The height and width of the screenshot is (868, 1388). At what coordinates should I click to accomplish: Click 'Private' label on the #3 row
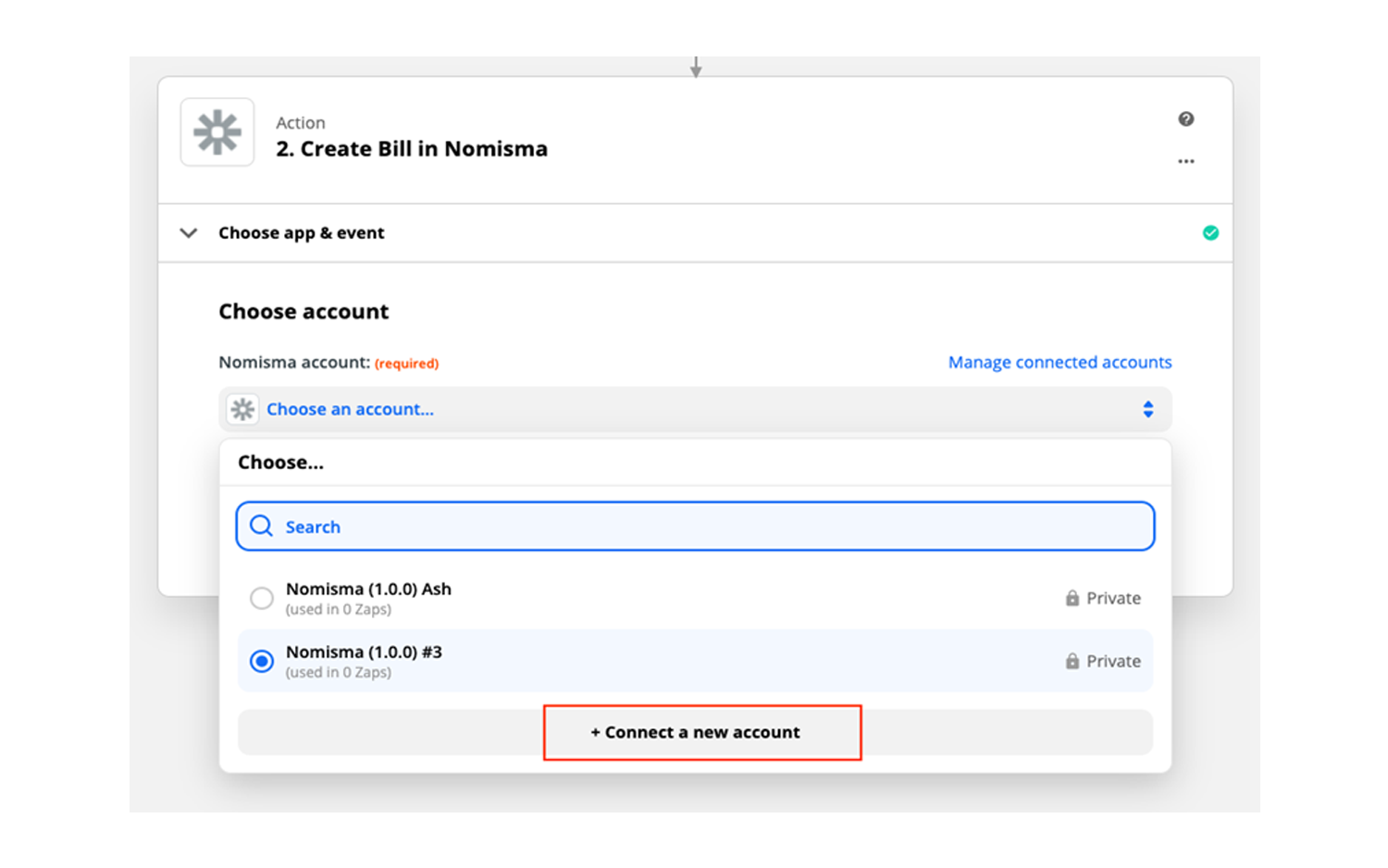coord(1113,661)
